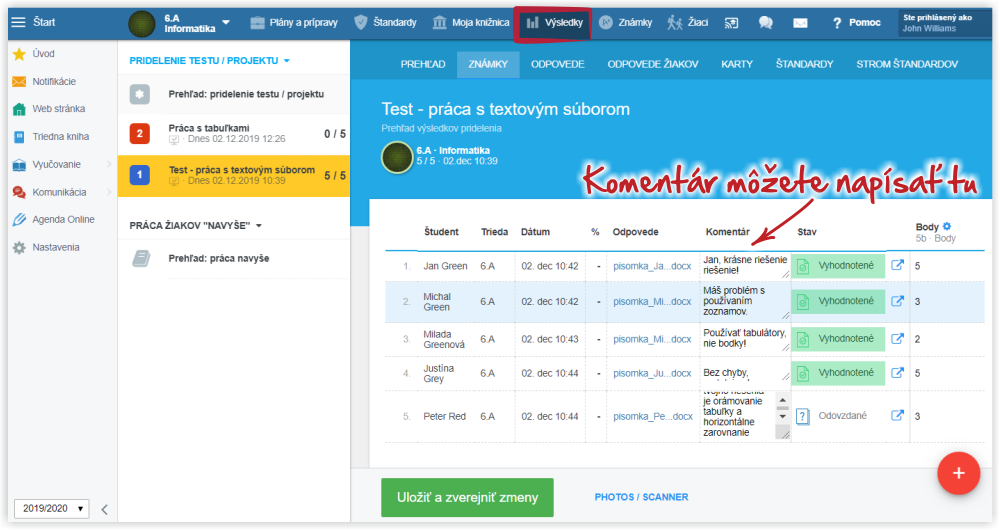Open Notifikácie in the left sidebar
1000x530 pixels.
pyautogui.click(x=54, y=81)
